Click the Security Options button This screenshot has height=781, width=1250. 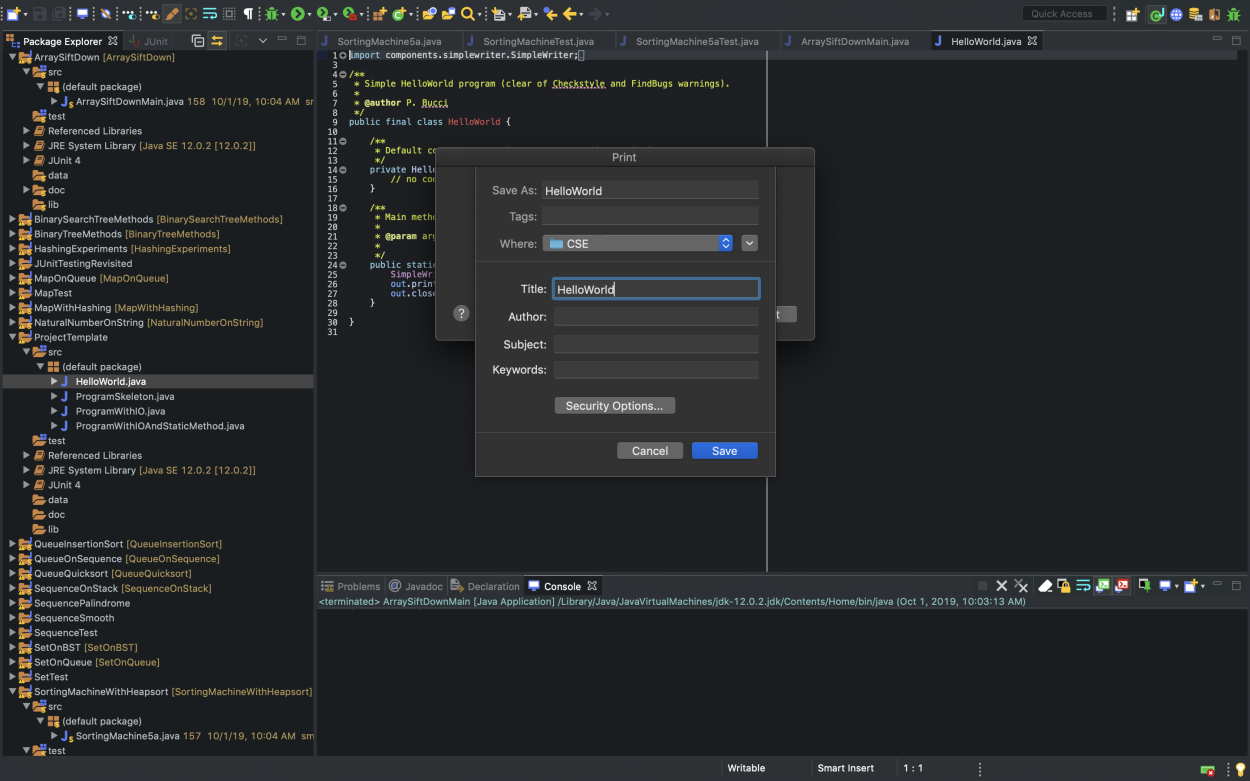pyautogui.click(x=614, y=406)
